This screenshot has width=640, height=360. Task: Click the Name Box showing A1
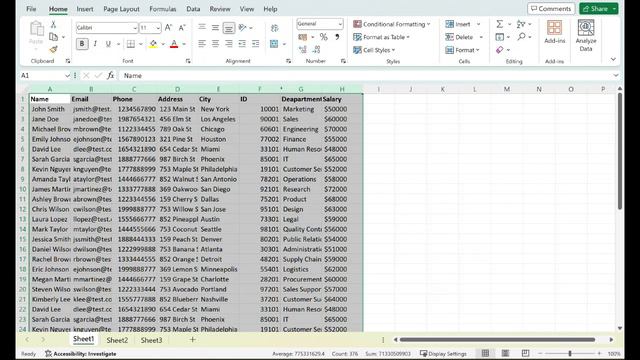[45, 76]
